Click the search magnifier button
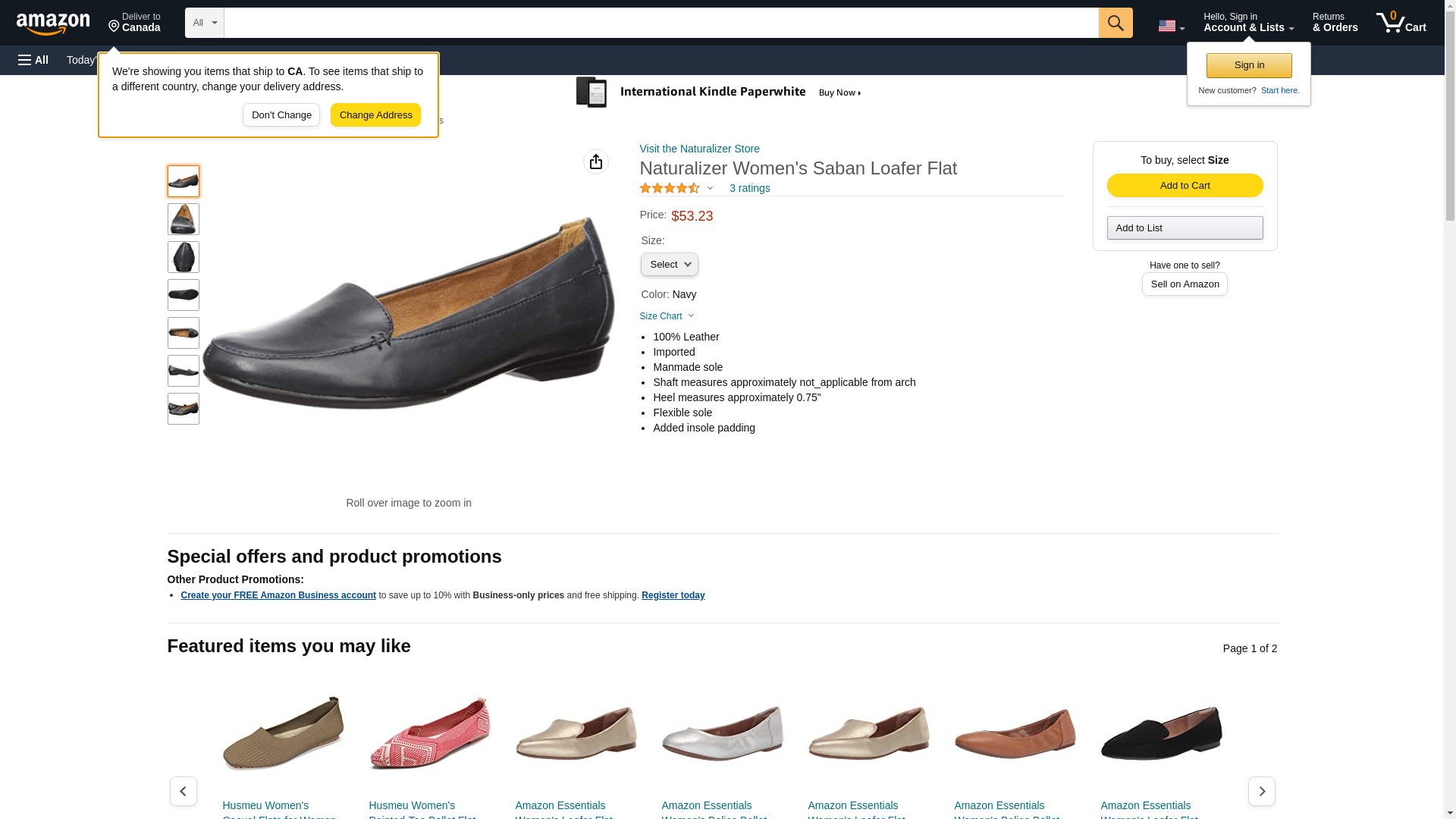1456x819 pixels. pos(1115,23)
